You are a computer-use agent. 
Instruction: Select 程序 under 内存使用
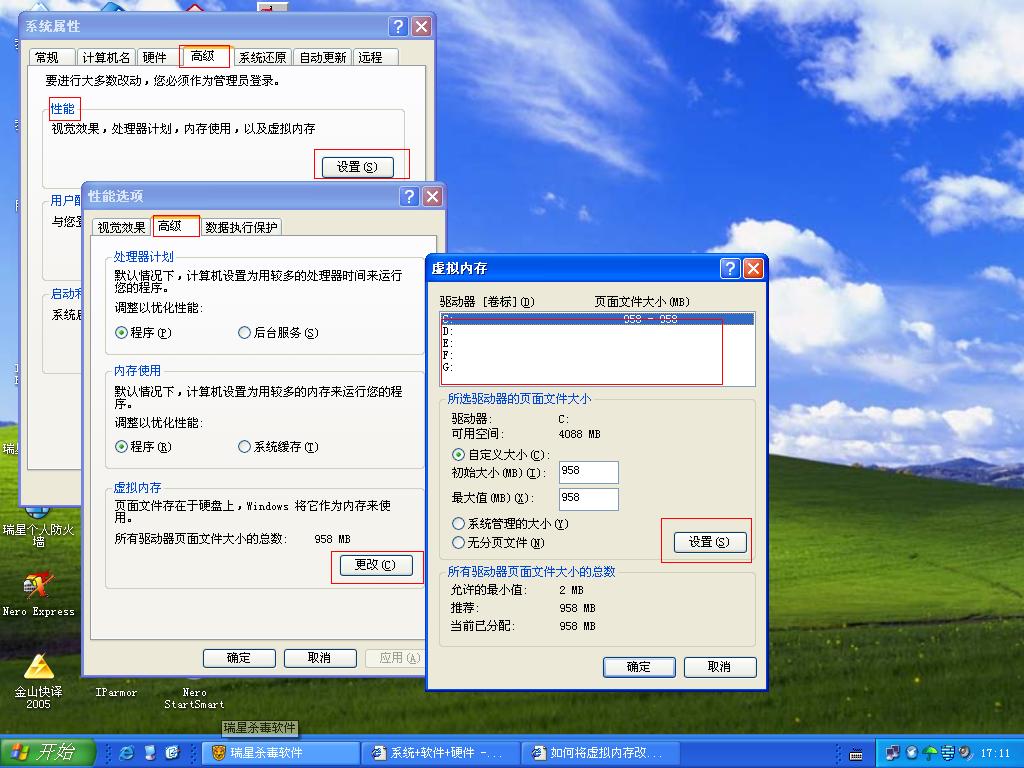pyautogui.click(x=143, y=447)
